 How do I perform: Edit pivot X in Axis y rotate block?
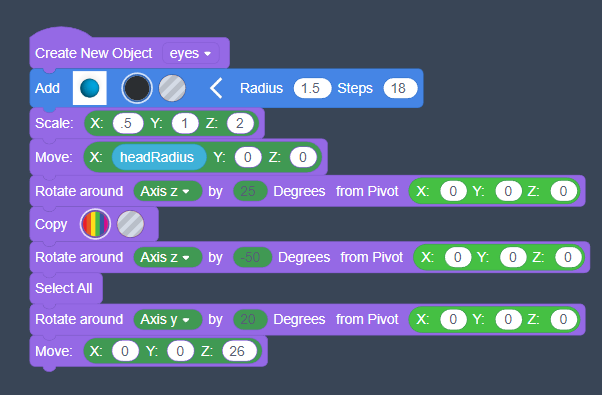[x=453, y=319]
